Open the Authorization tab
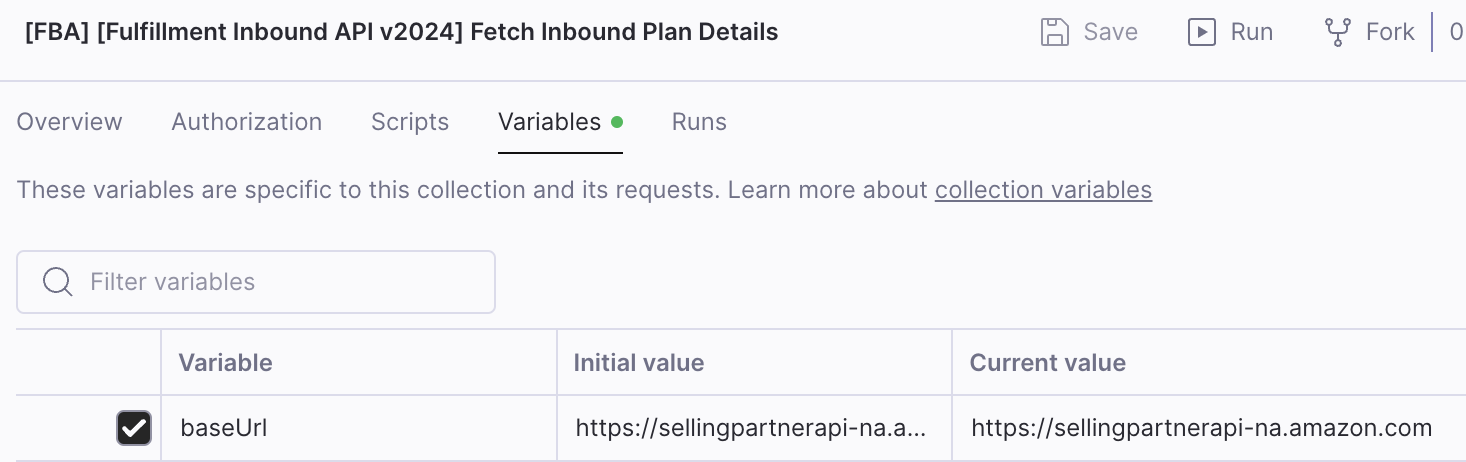This screenshot has height=462, width=1466. click(247, 122)
